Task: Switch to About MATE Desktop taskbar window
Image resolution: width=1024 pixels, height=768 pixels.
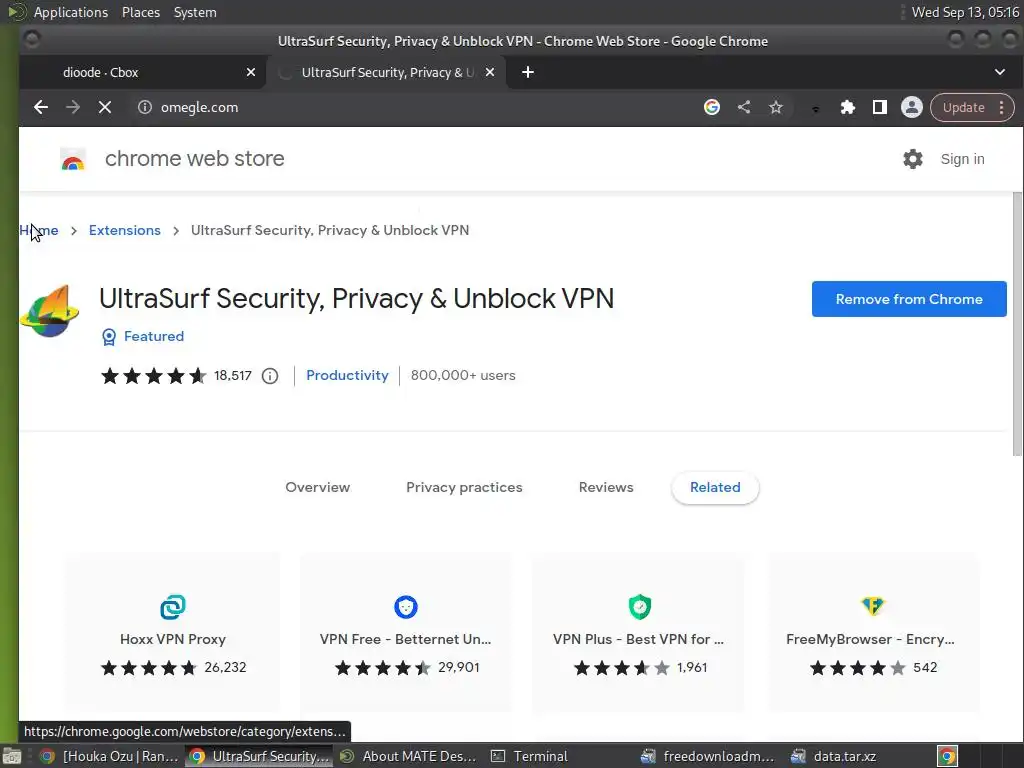Action: pos(409,756)
